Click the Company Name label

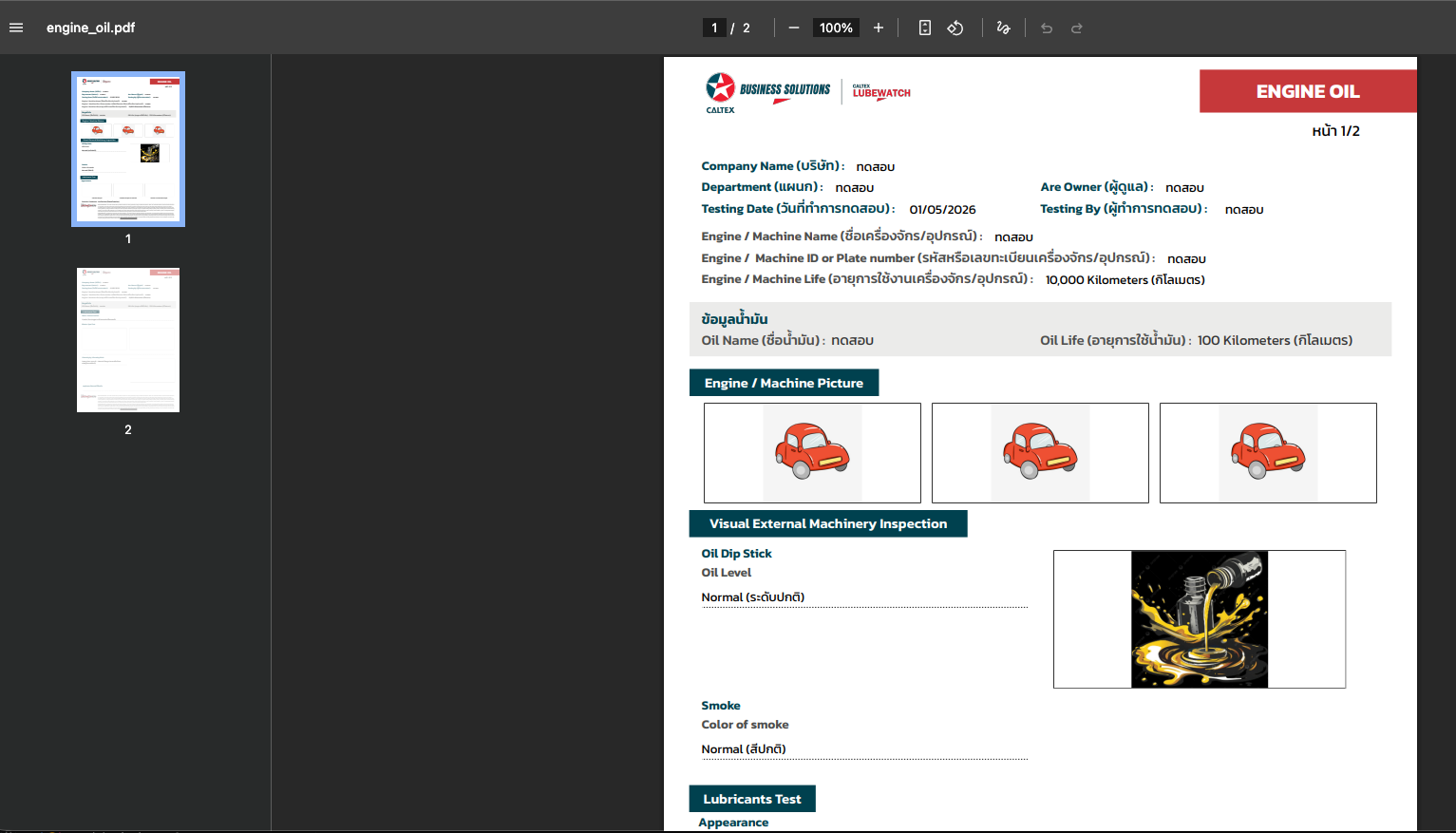(773, 166)
